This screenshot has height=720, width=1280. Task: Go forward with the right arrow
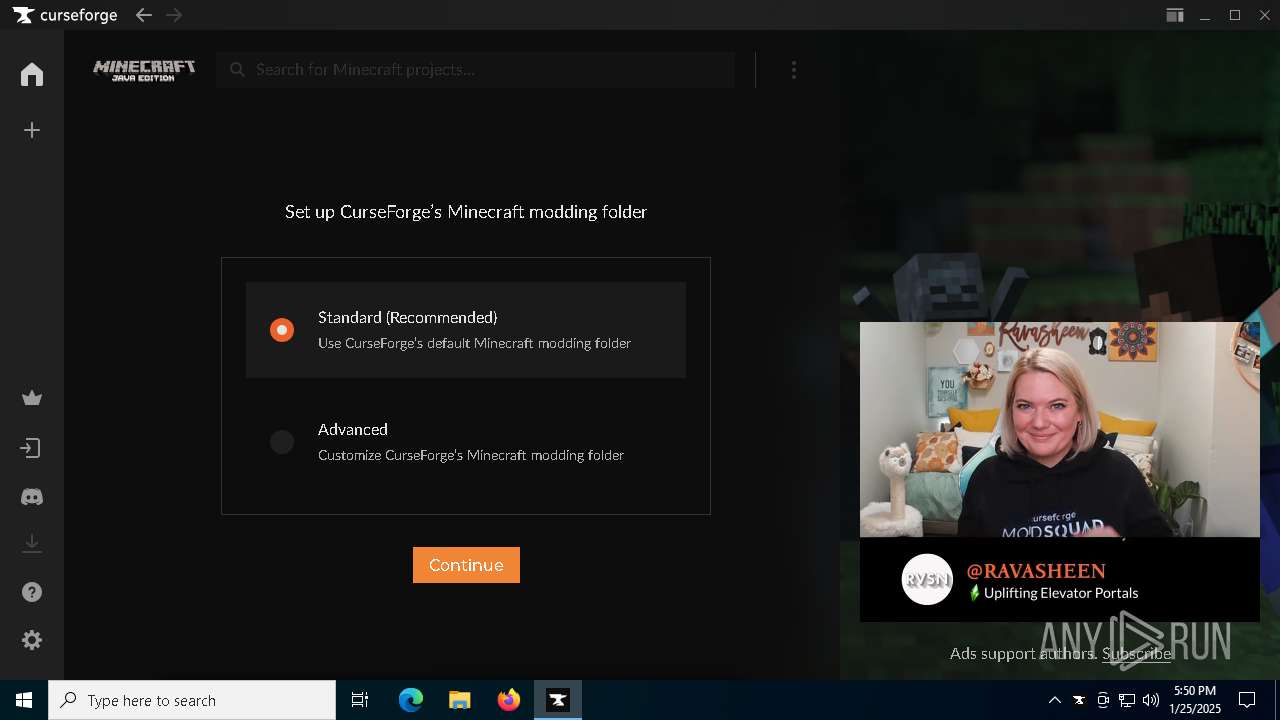click(174, 15)
